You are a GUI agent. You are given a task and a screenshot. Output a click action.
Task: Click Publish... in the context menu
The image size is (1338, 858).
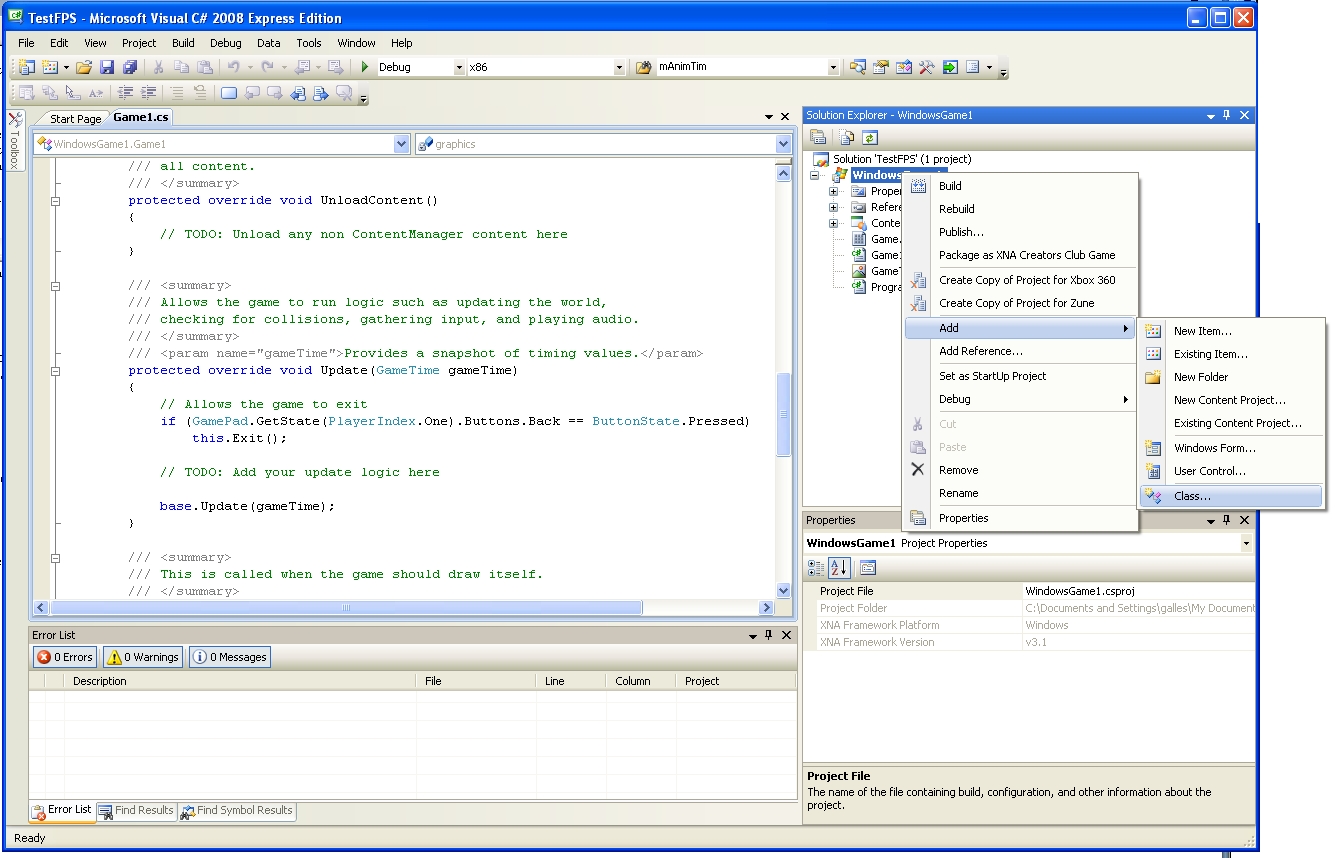[1020, 232]
